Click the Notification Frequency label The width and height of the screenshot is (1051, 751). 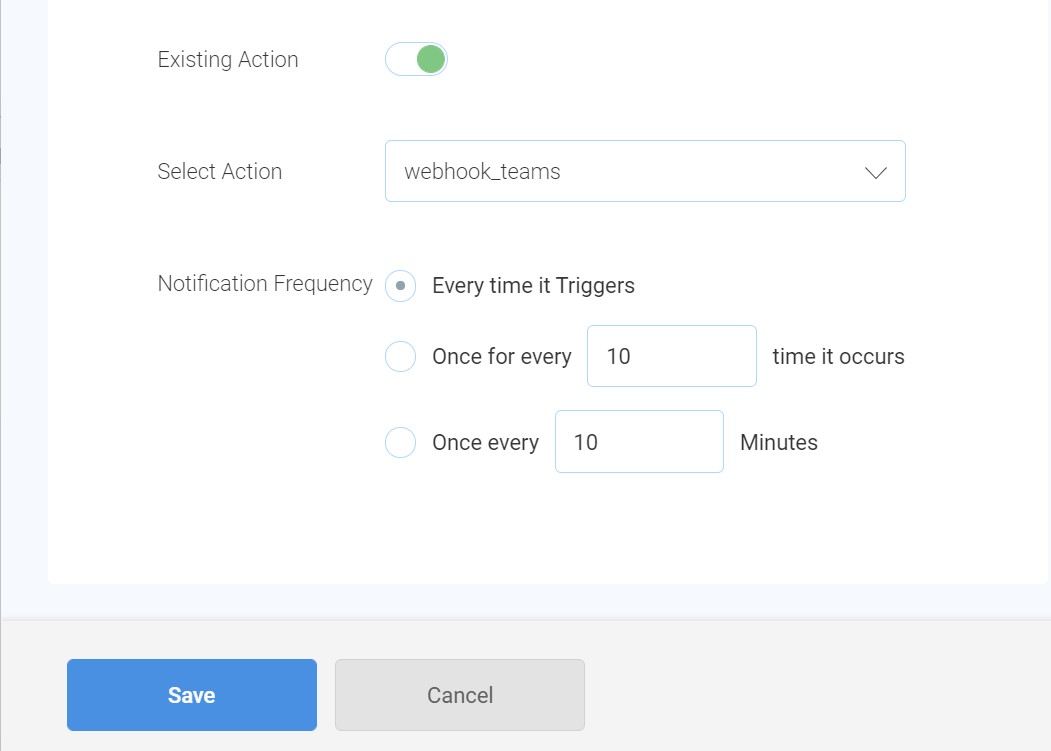tap(265, 284)
